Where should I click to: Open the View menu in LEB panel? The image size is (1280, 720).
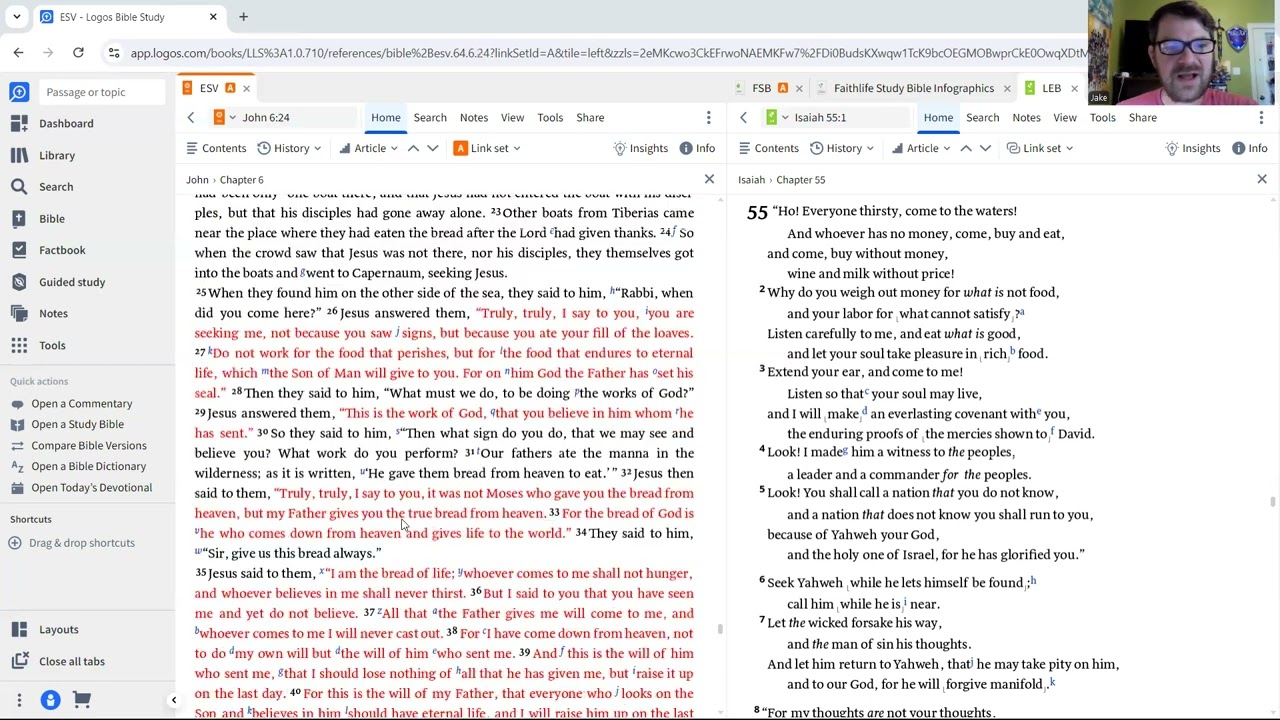coord(1064,118)
